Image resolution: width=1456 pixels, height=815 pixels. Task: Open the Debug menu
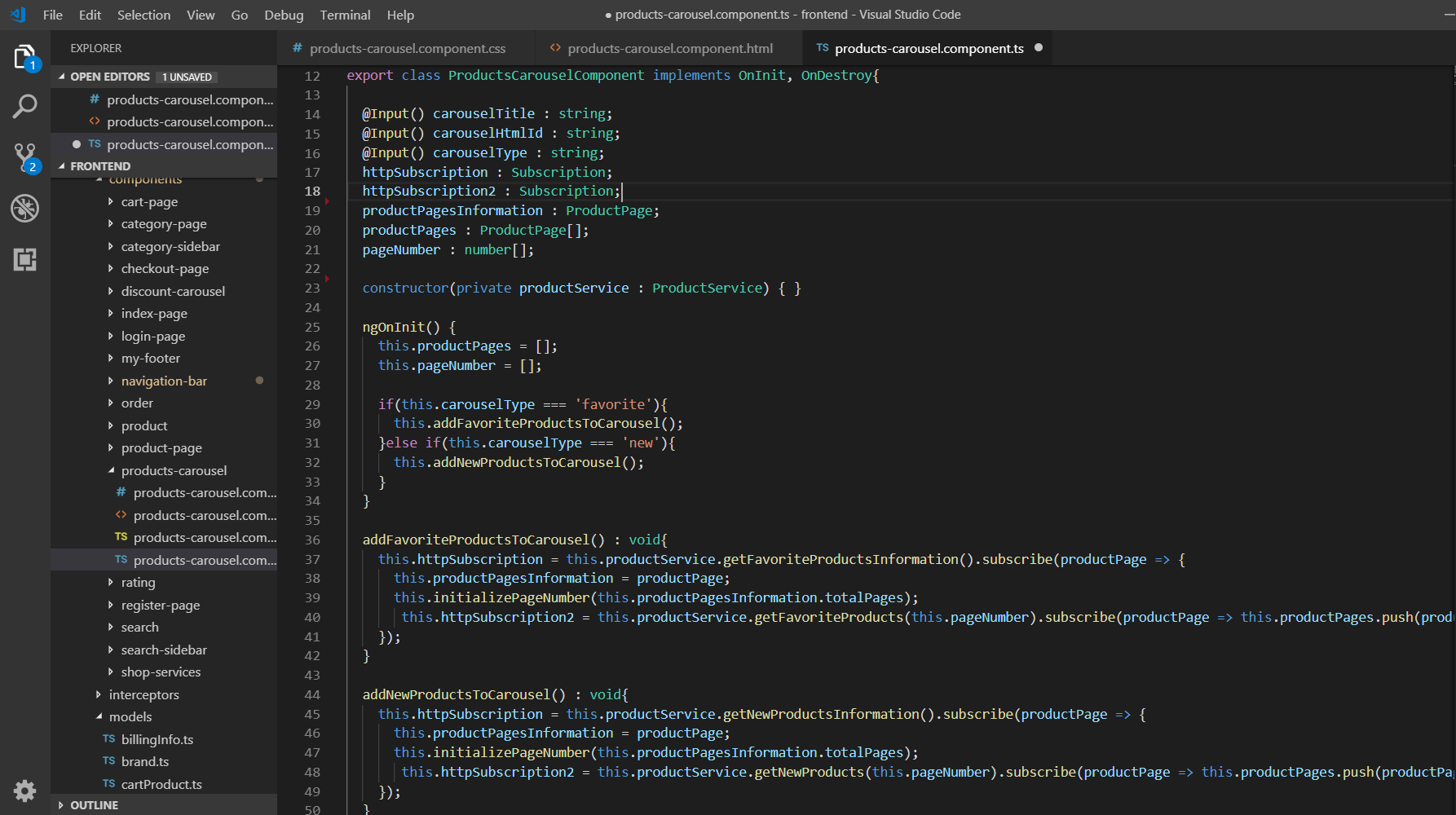click(284, 15)
